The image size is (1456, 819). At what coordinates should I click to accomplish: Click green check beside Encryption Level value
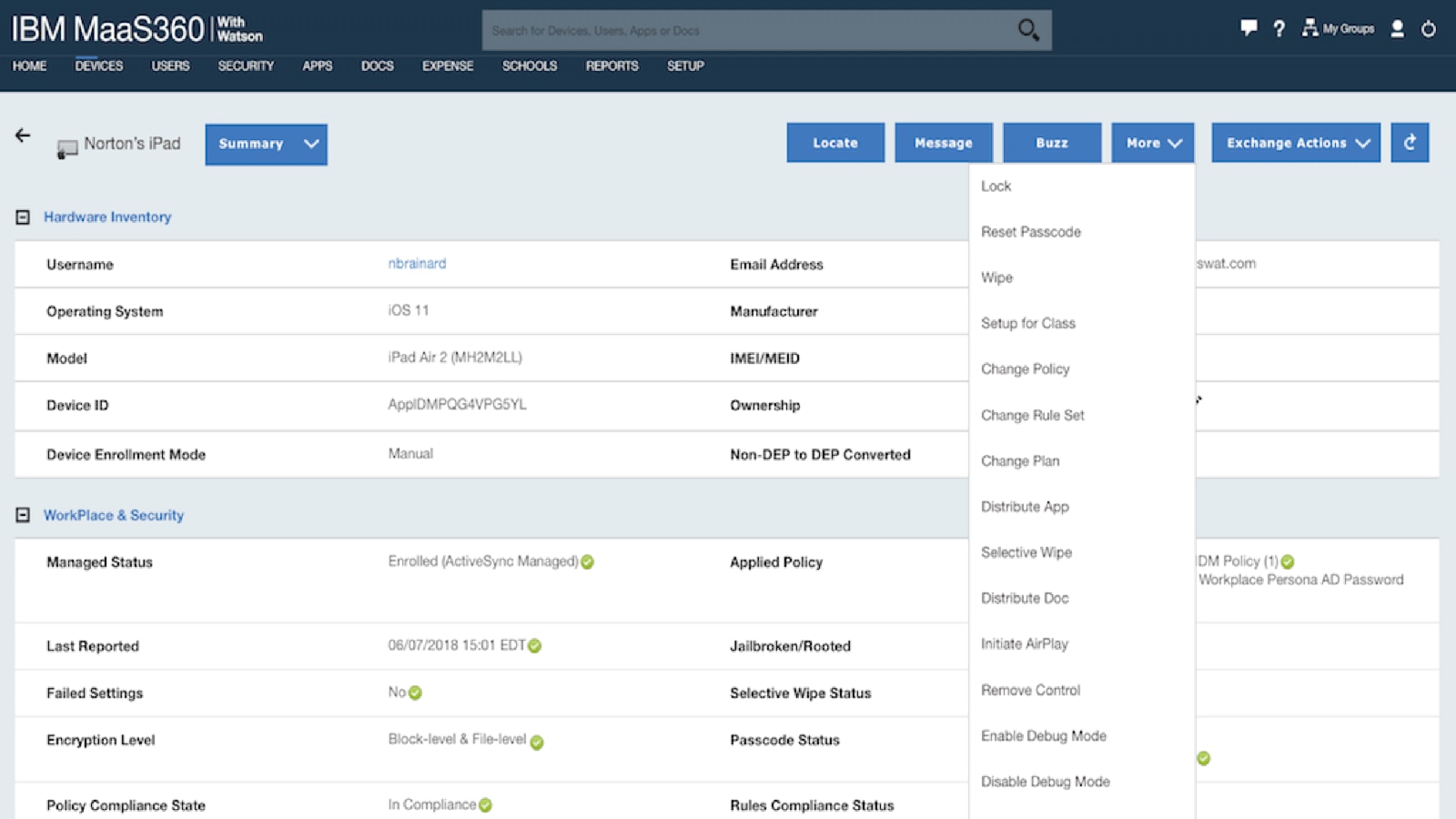coord(537,743)
